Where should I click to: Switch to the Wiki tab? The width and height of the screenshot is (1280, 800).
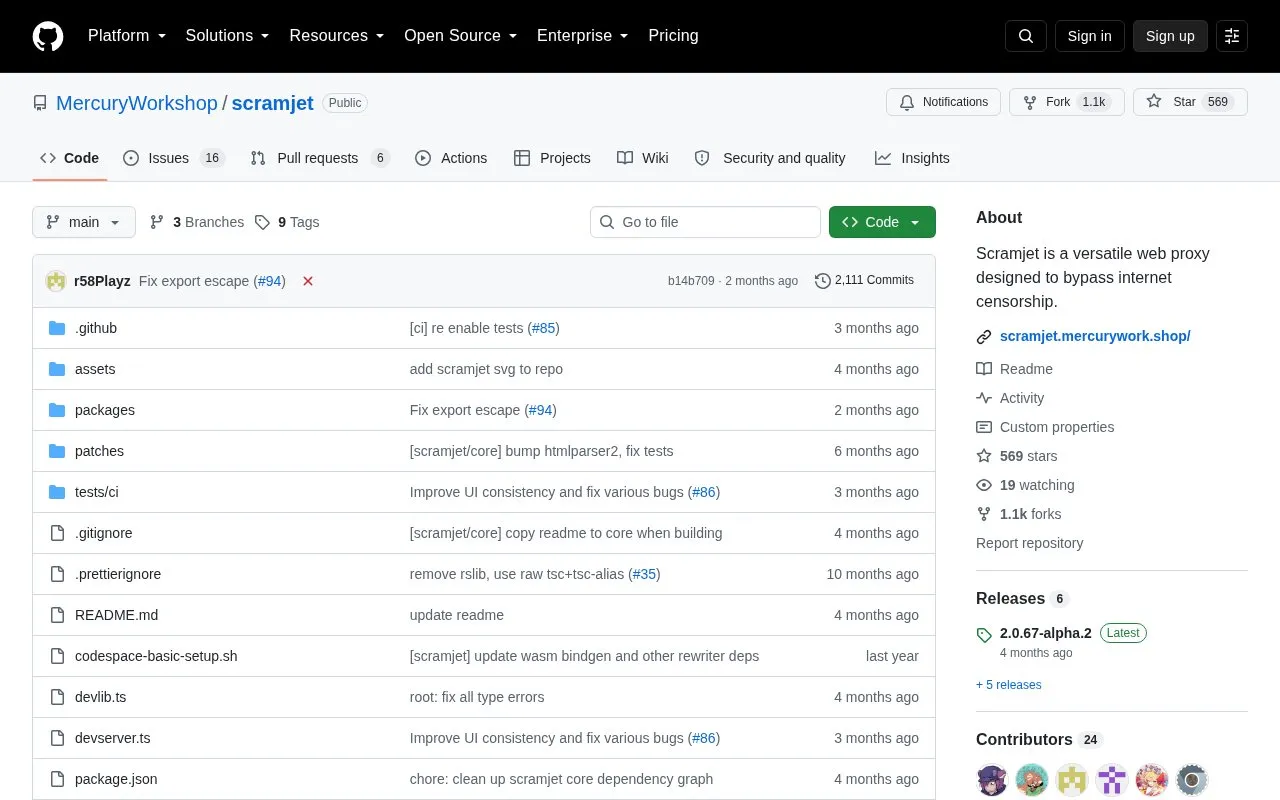click(x=643, y=158)
